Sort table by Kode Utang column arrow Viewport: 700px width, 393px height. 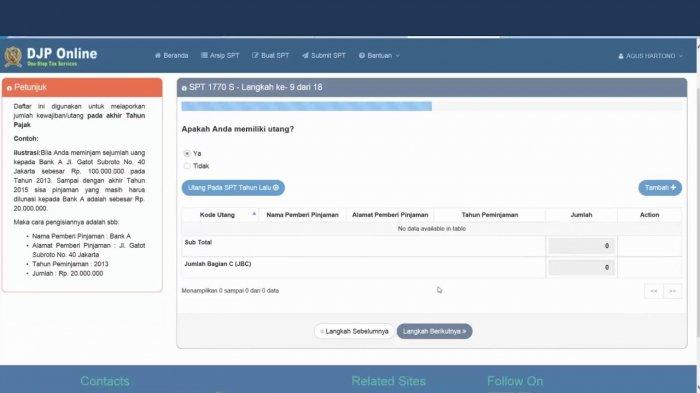coord(254,214)
